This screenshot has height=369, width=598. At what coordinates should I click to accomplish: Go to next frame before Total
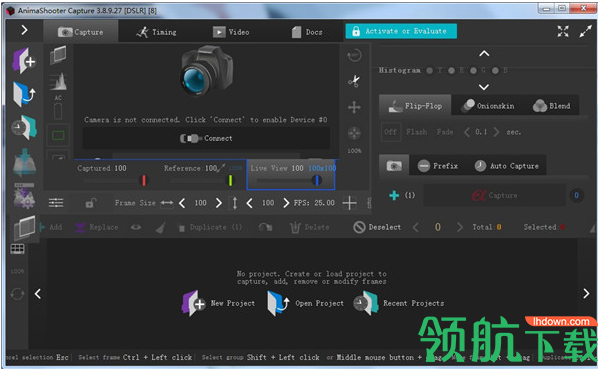pos(460,227)
